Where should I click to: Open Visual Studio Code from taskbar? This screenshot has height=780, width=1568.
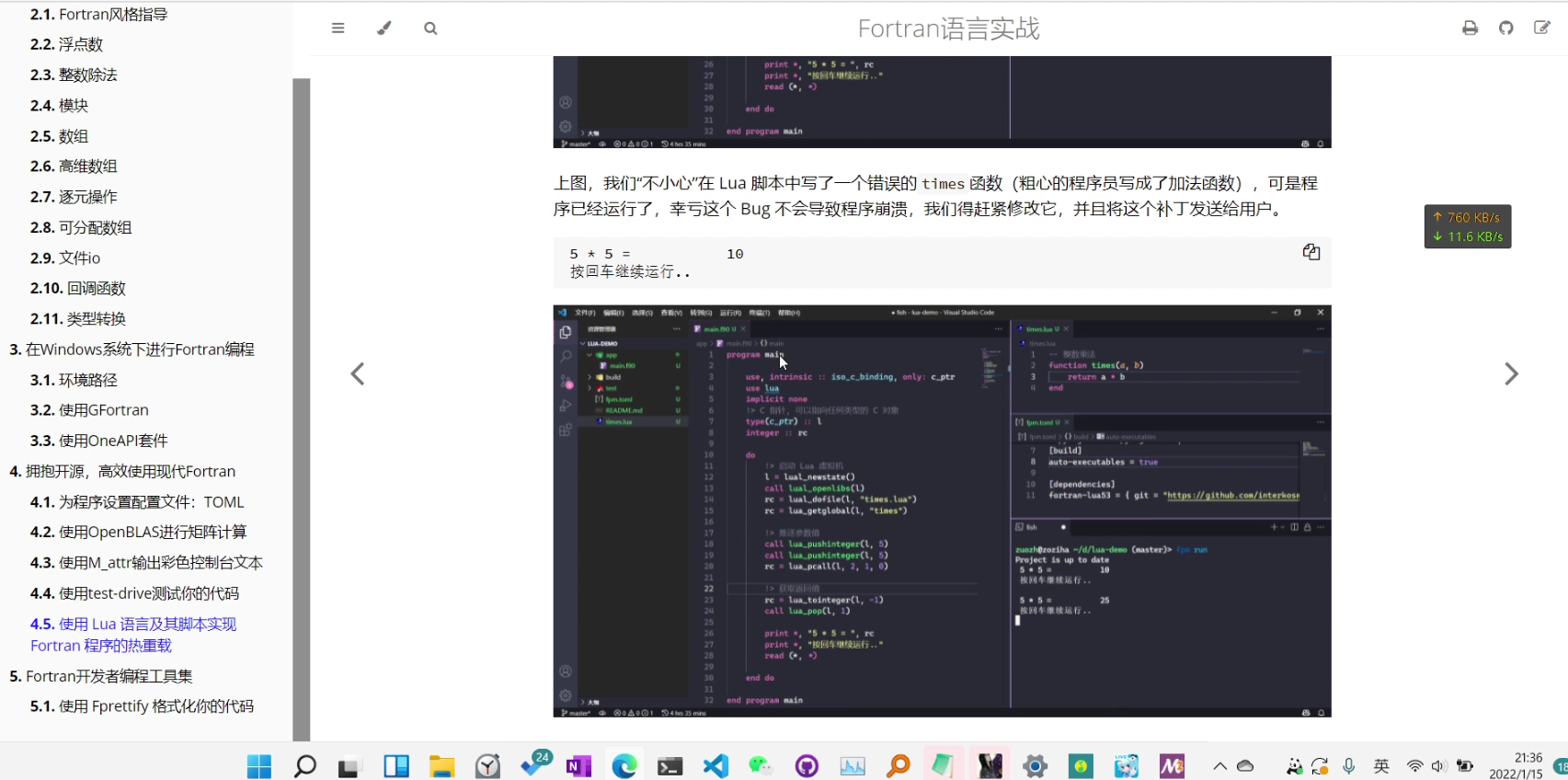click(x=715, y=766)
